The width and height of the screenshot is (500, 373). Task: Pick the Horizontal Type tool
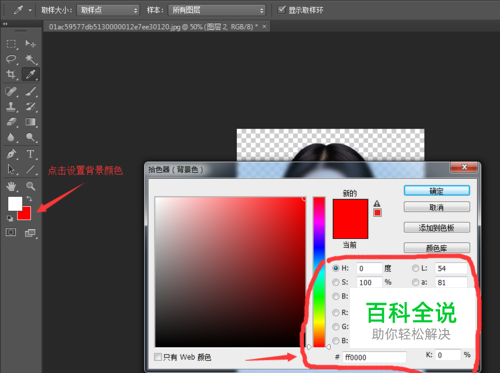(31, 154)
